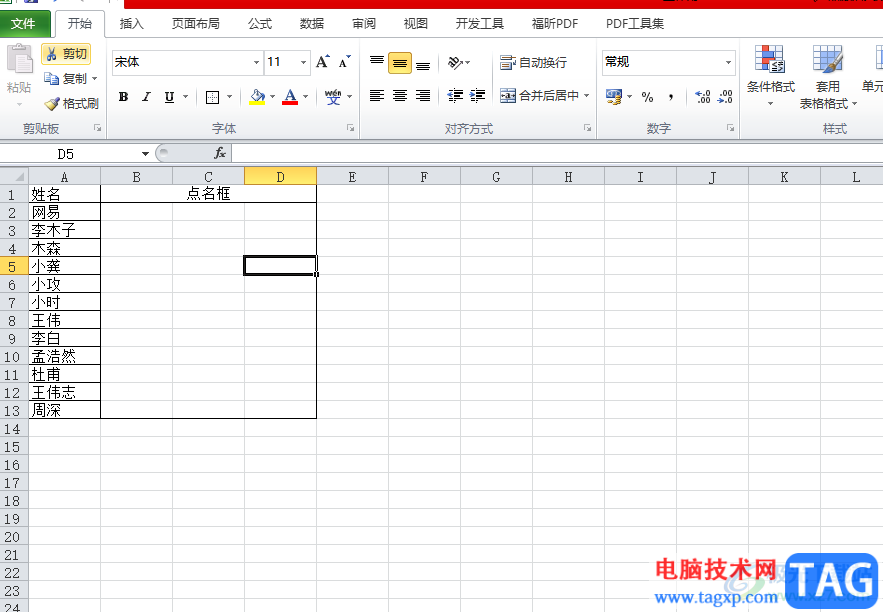Decrease font size with the small A icon
Image resolution: width=883 pixels, height=612 pixels.
coord(344,61)
